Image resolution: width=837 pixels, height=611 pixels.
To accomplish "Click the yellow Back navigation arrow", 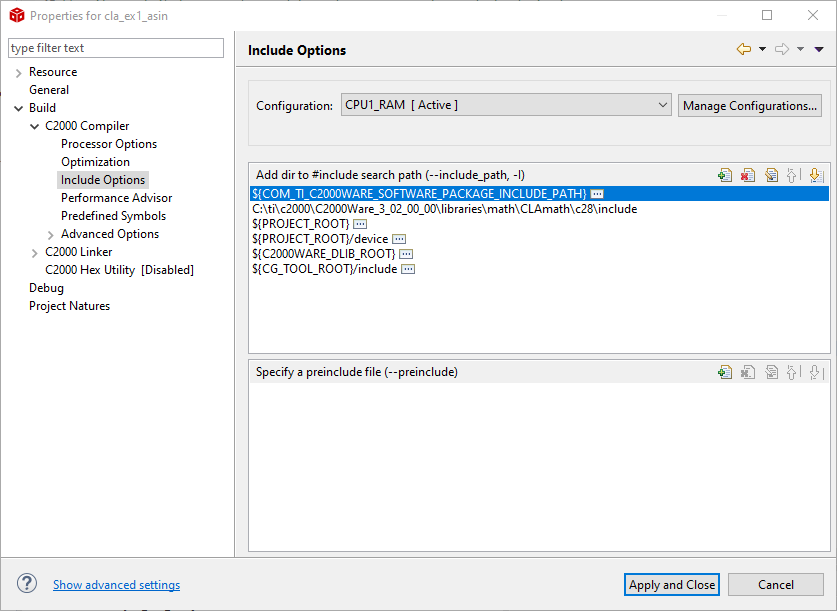I will coord(743,49).
